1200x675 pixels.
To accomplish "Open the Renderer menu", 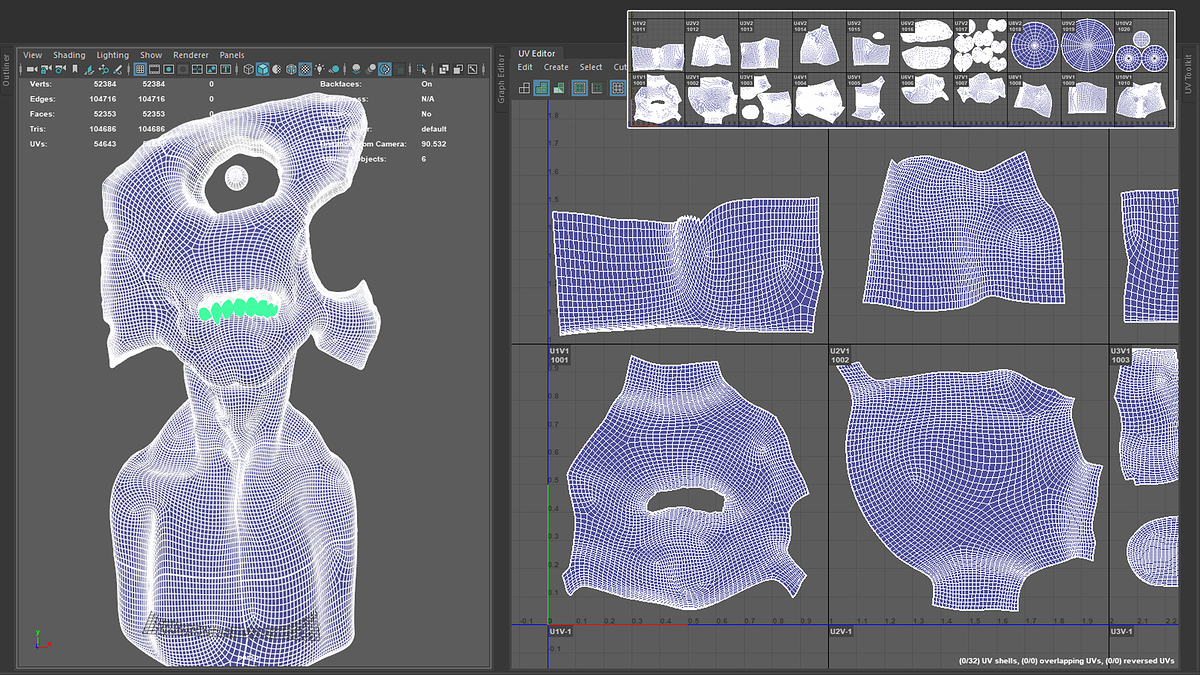I will pyautogui.click(x=191, y=55).
